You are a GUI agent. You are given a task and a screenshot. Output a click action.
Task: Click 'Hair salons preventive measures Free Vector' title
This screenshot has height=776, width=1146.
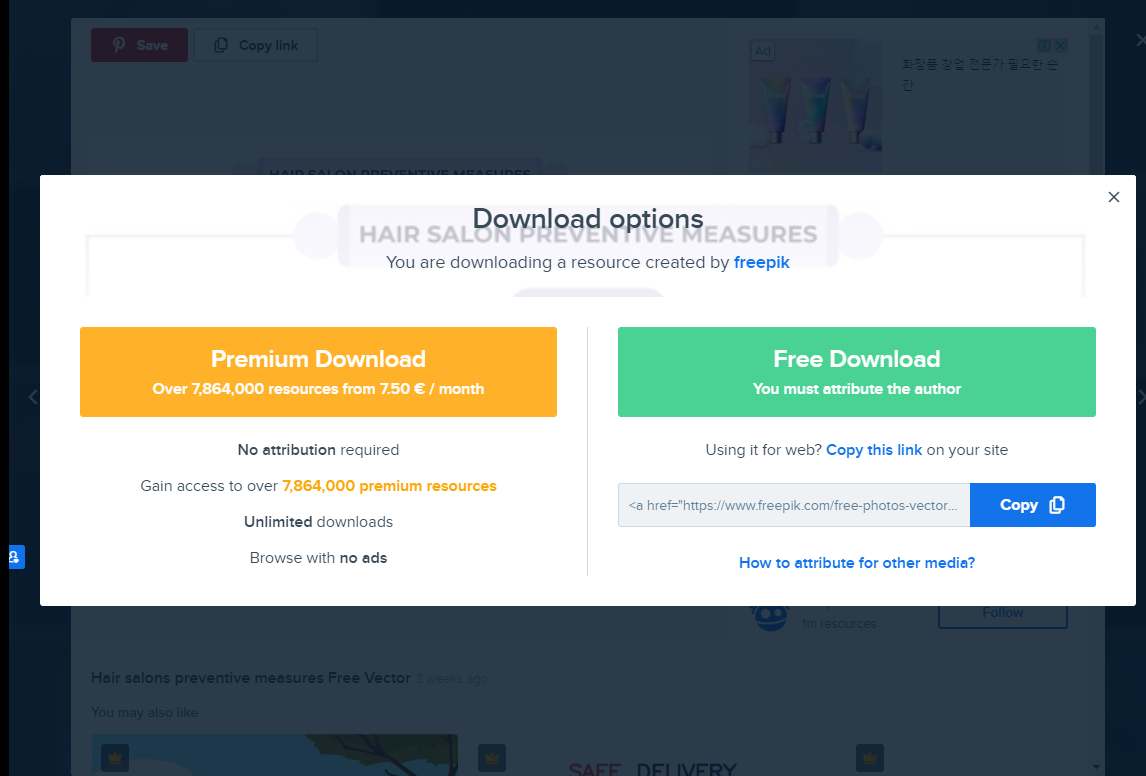click(251, 678)
